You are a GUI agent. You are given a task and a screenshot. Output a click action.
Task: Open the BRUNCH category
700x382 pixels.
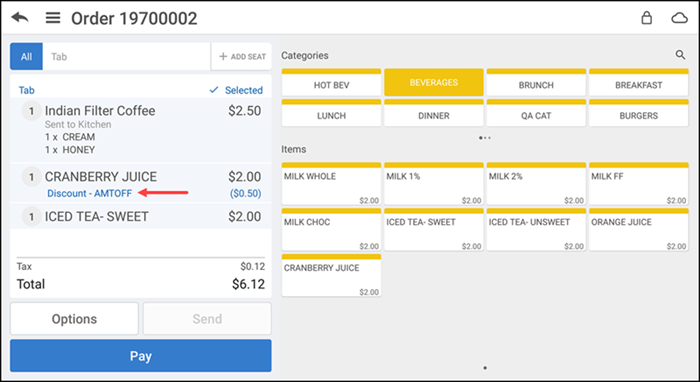pyautogui.click(x=536, y=83)
